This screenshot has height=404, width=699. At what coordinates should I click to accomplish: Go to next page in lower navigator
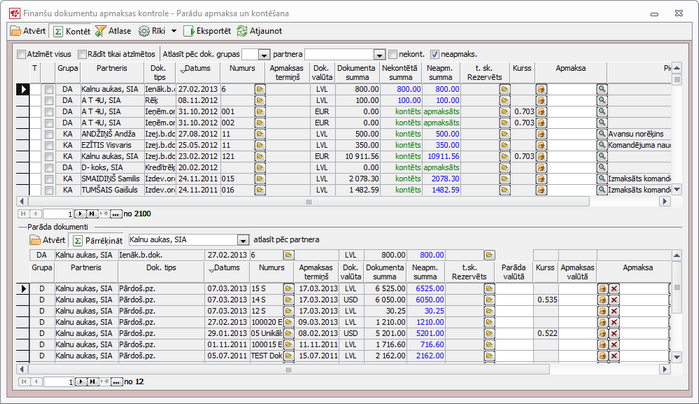pos(81,382)
